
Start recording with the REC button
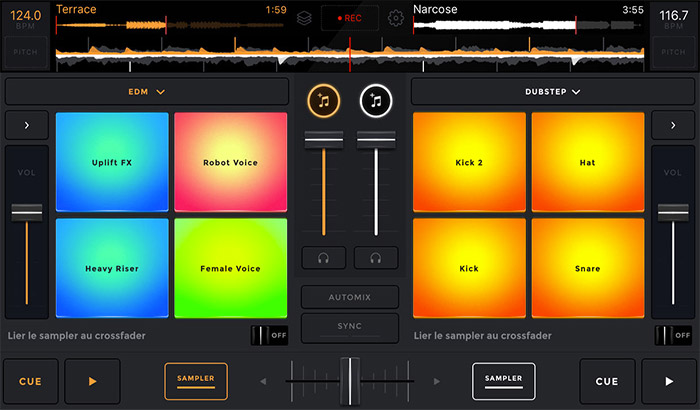click(x=350, y=18)
